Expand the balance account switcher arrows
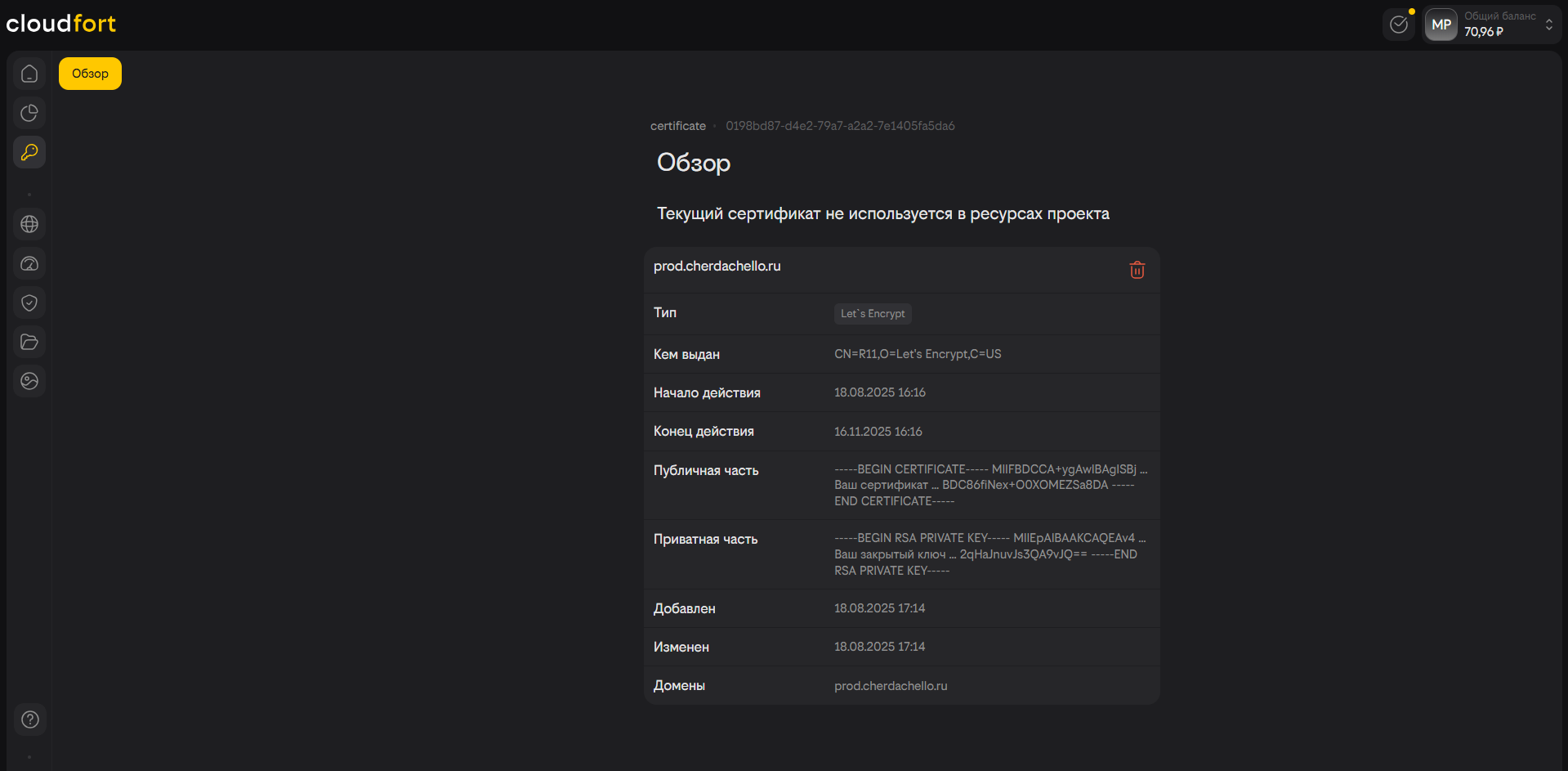This screenshot has height=771, width=1568. (1548, 25)
